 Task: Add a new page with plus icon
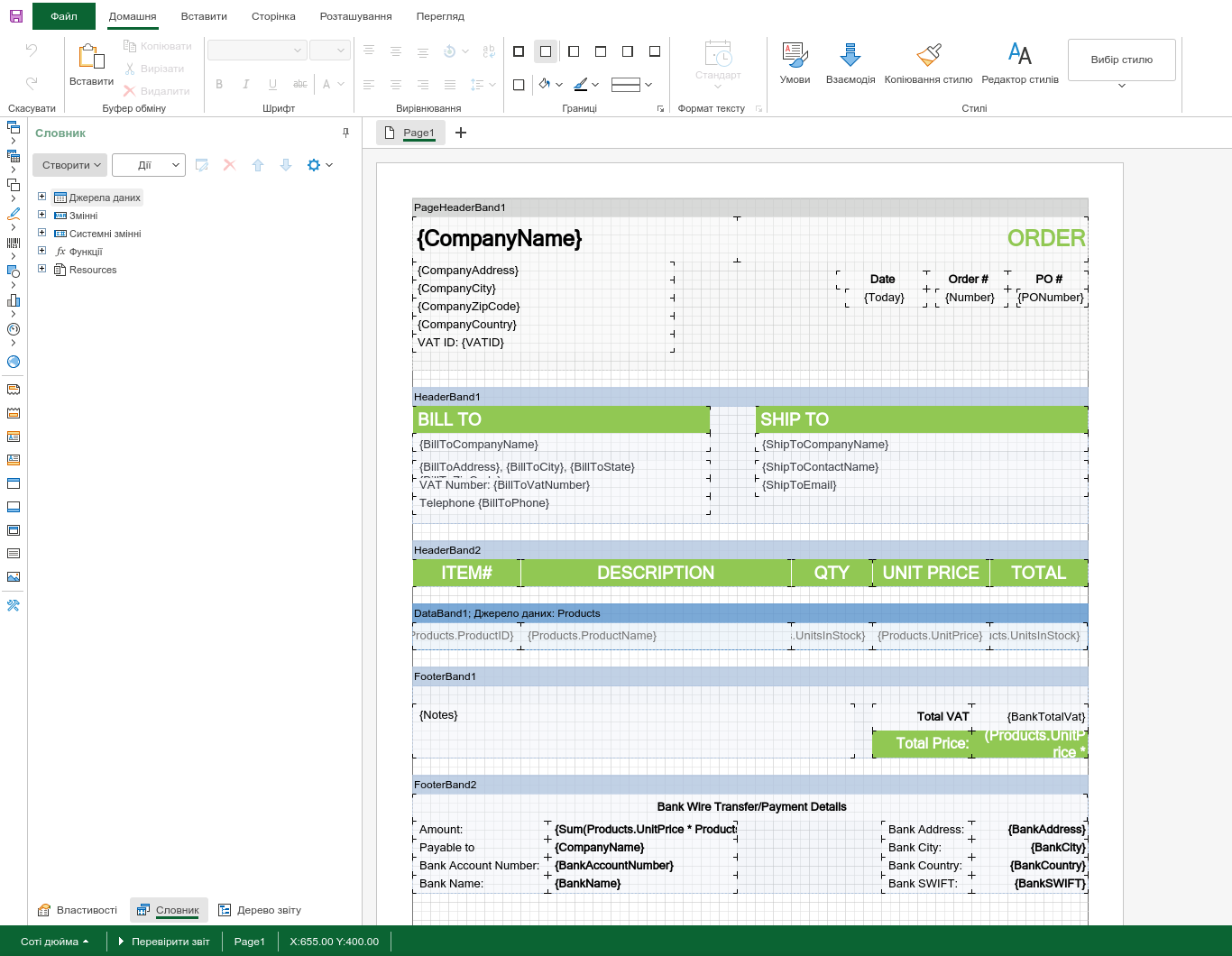coord(461,133)
